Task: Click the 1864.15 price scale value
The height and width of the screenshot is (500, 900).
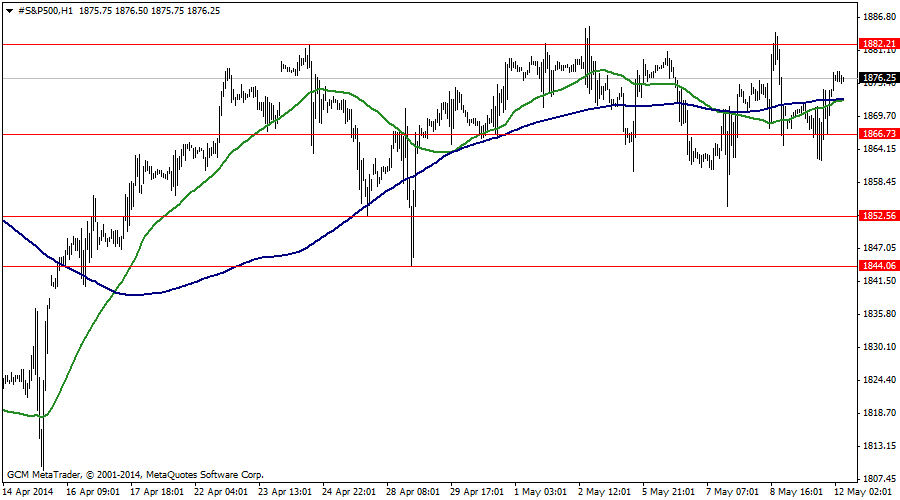Action: pos(879,149)
